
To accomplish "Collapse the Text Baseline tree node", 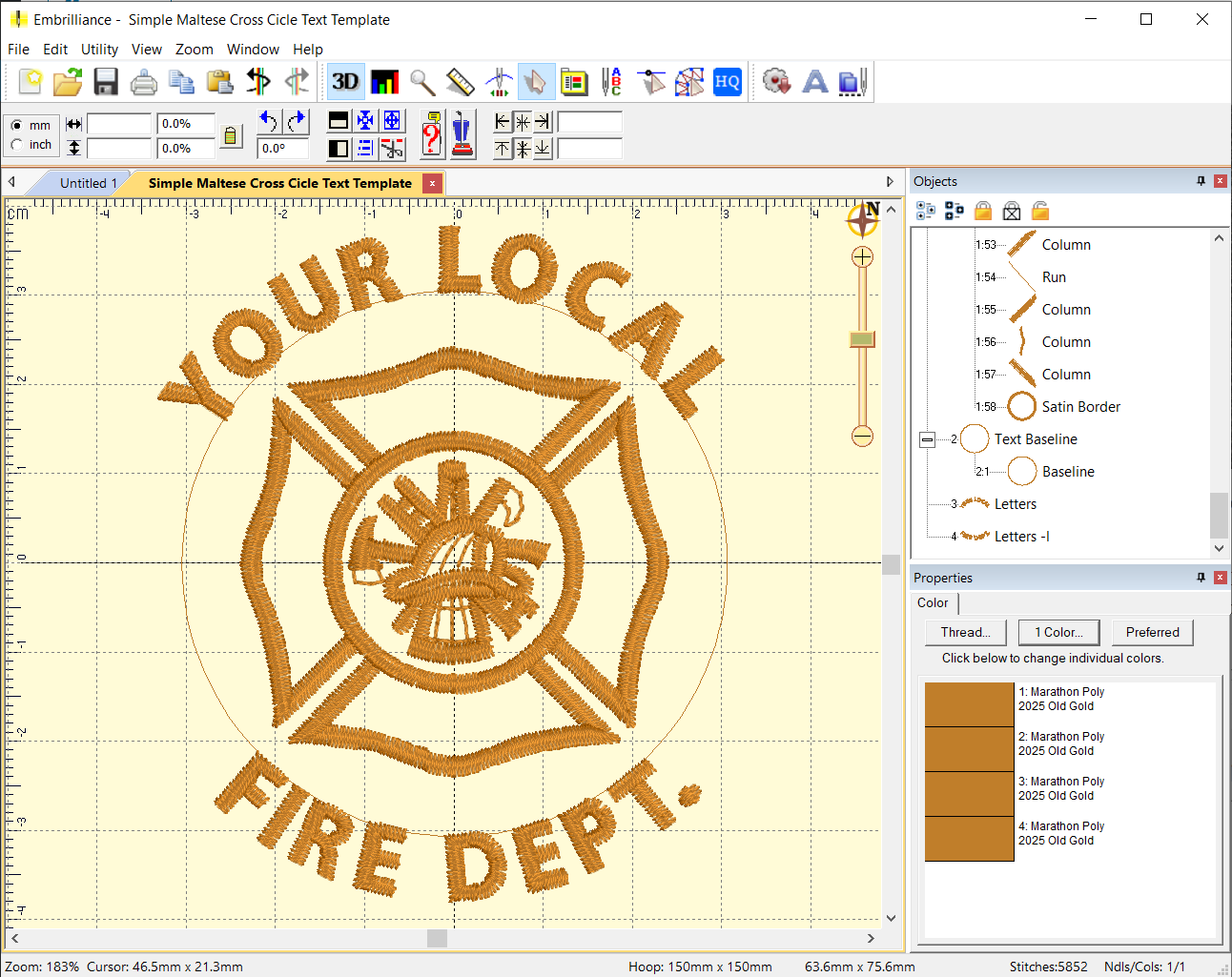I will click(x=927, y=439).
